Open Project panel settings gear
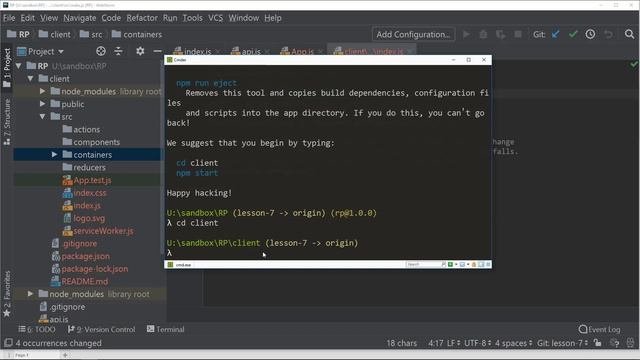The image size is (640, 360). pos(140,51)
